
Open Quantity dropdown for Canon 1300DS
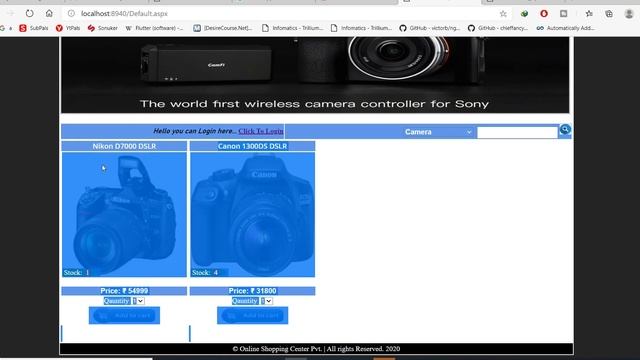[267, 301]
